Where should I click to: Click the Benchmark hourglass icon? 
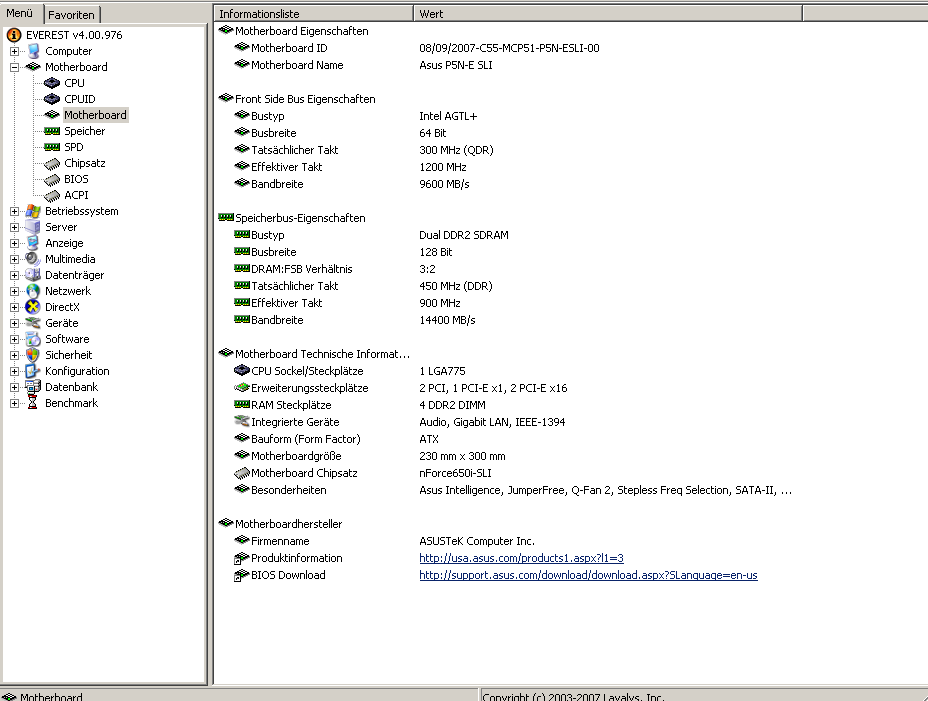33,403
